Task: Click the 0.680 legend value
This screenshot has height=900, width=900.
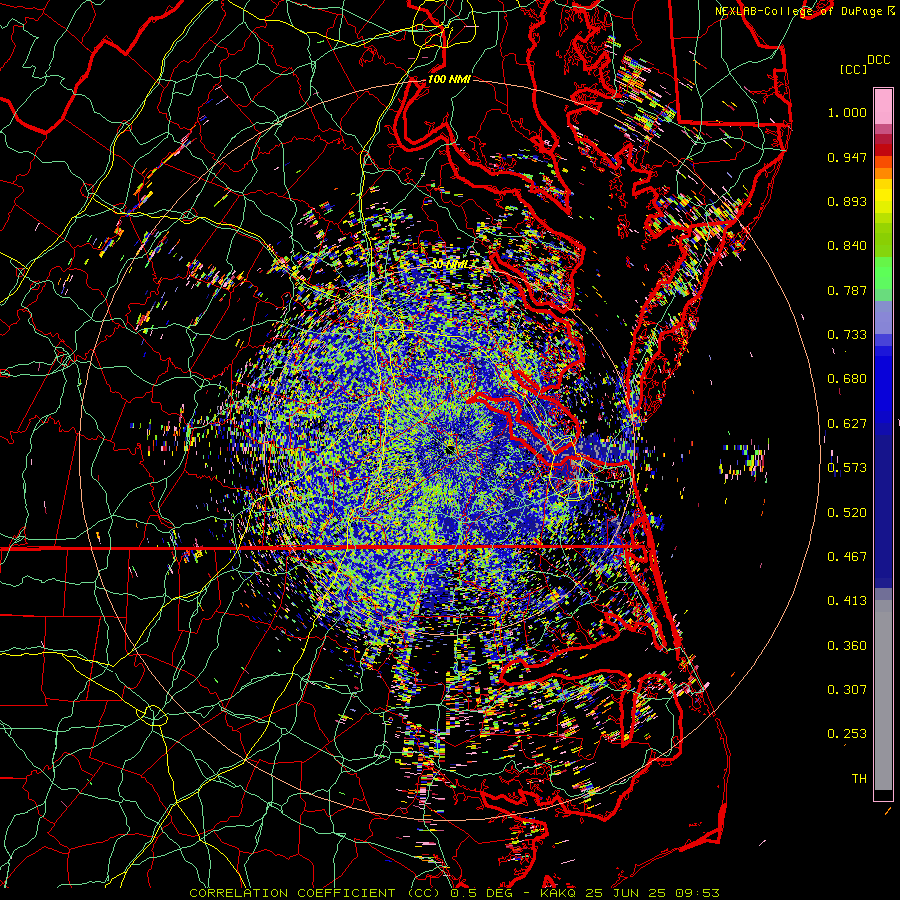Action: pyautogui.click(x=847, y=379)
